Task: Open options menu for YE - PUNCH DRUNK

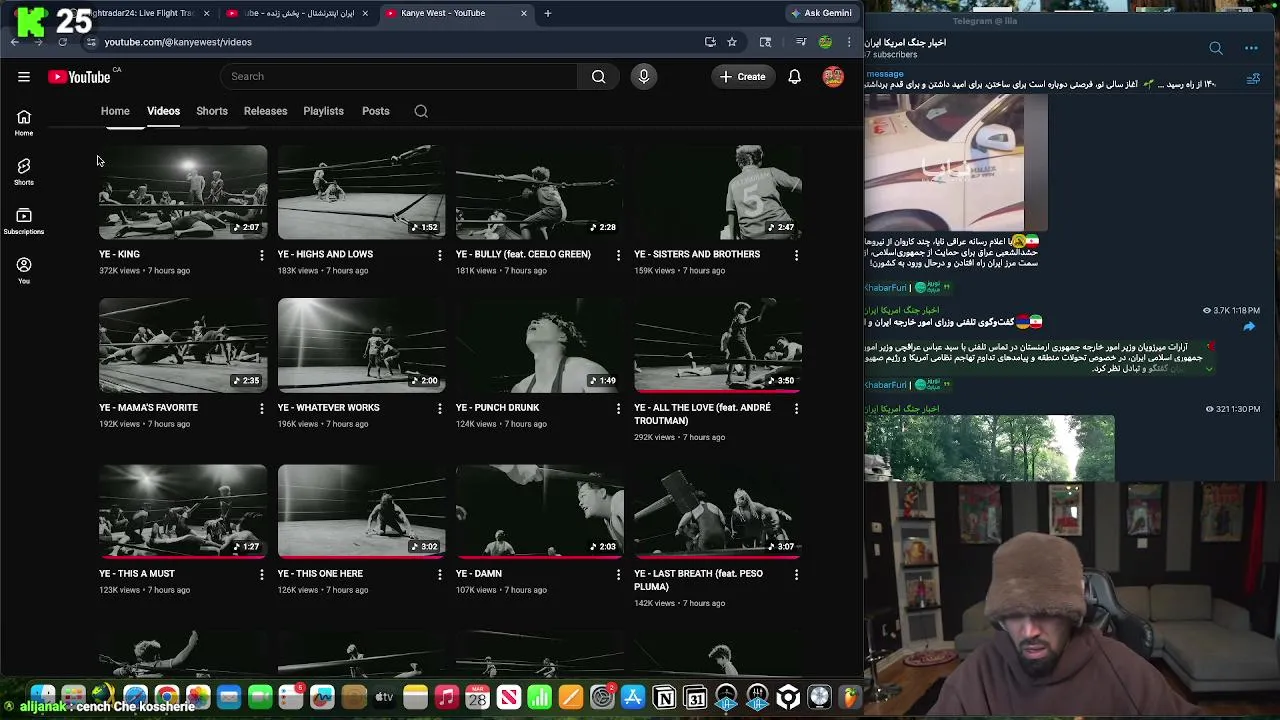Action: [617, 408]
